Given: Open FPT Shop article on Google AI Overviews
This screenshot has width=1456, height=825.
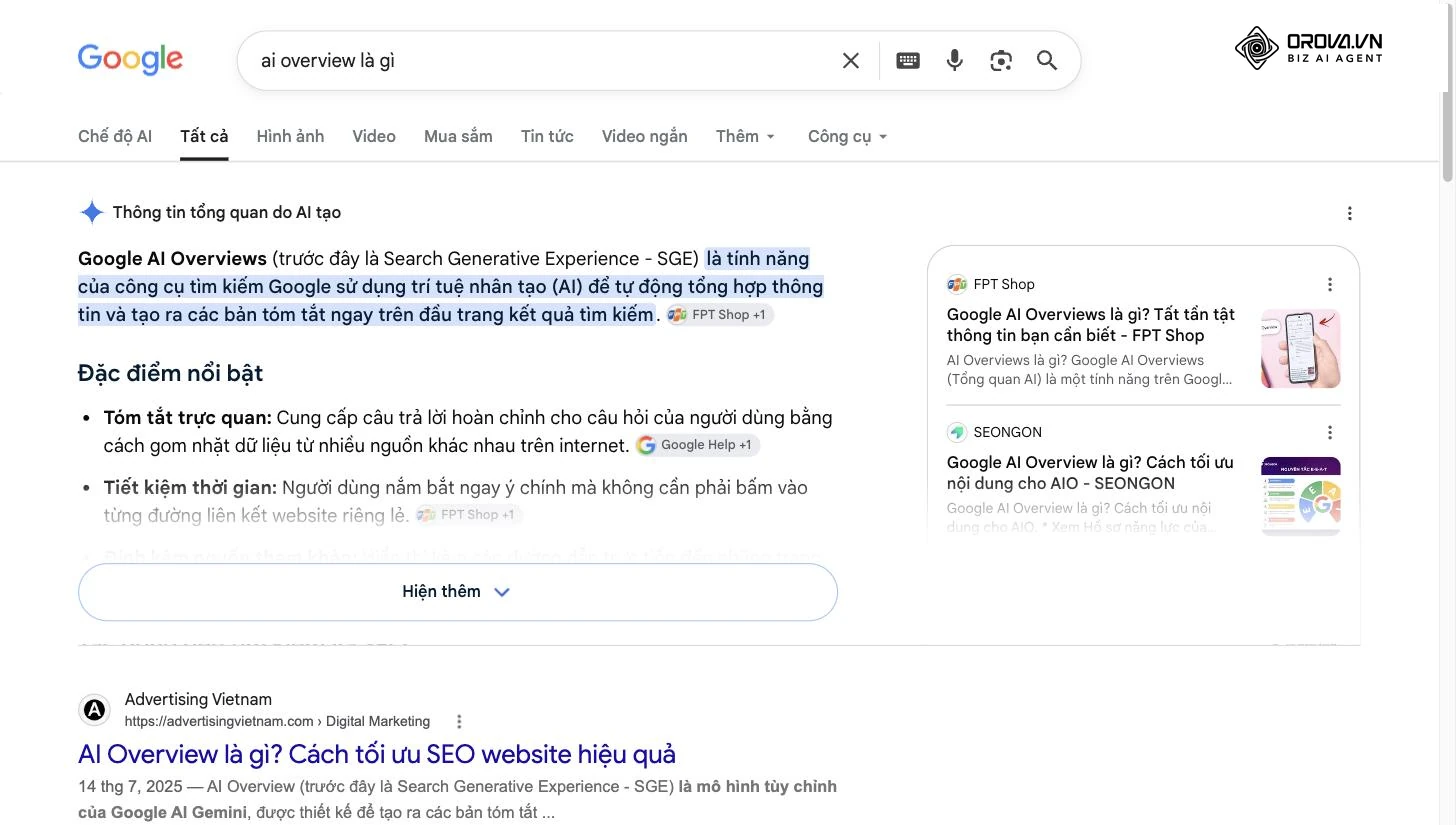Looking at the screenshot, I should 1091,325.
